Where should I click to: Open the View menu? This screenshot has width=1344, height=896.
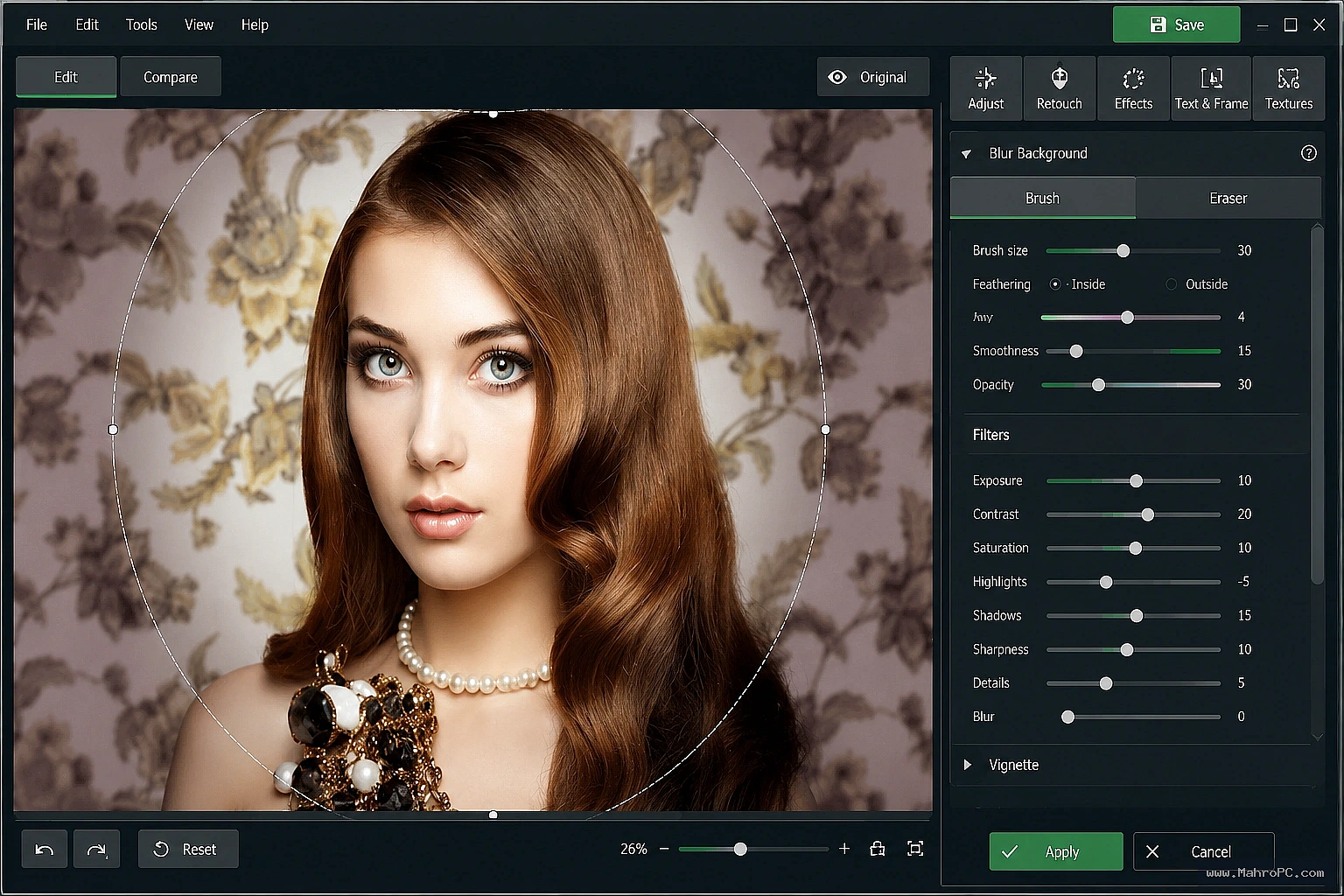(199, 24)
